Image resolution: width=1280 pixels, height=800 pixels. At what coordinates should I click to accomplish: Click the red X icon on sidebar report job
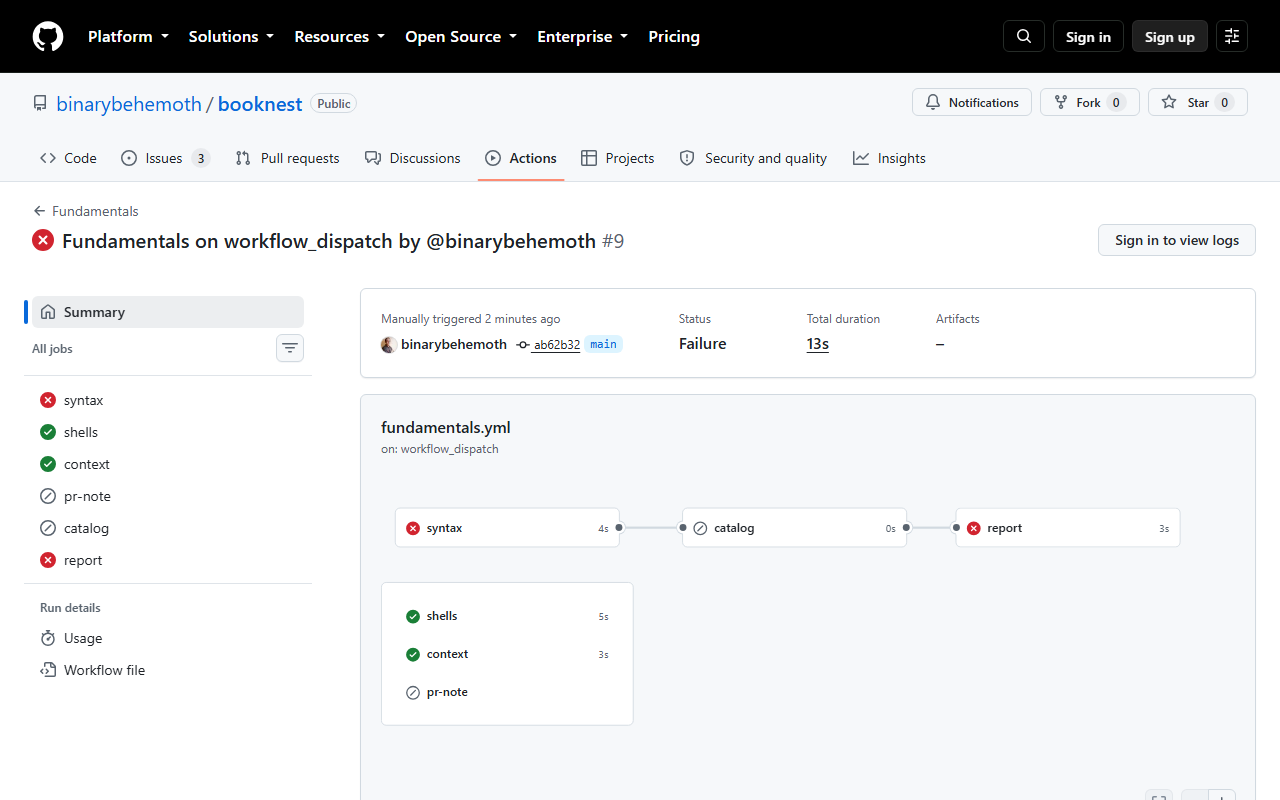(x=48, y=560)
